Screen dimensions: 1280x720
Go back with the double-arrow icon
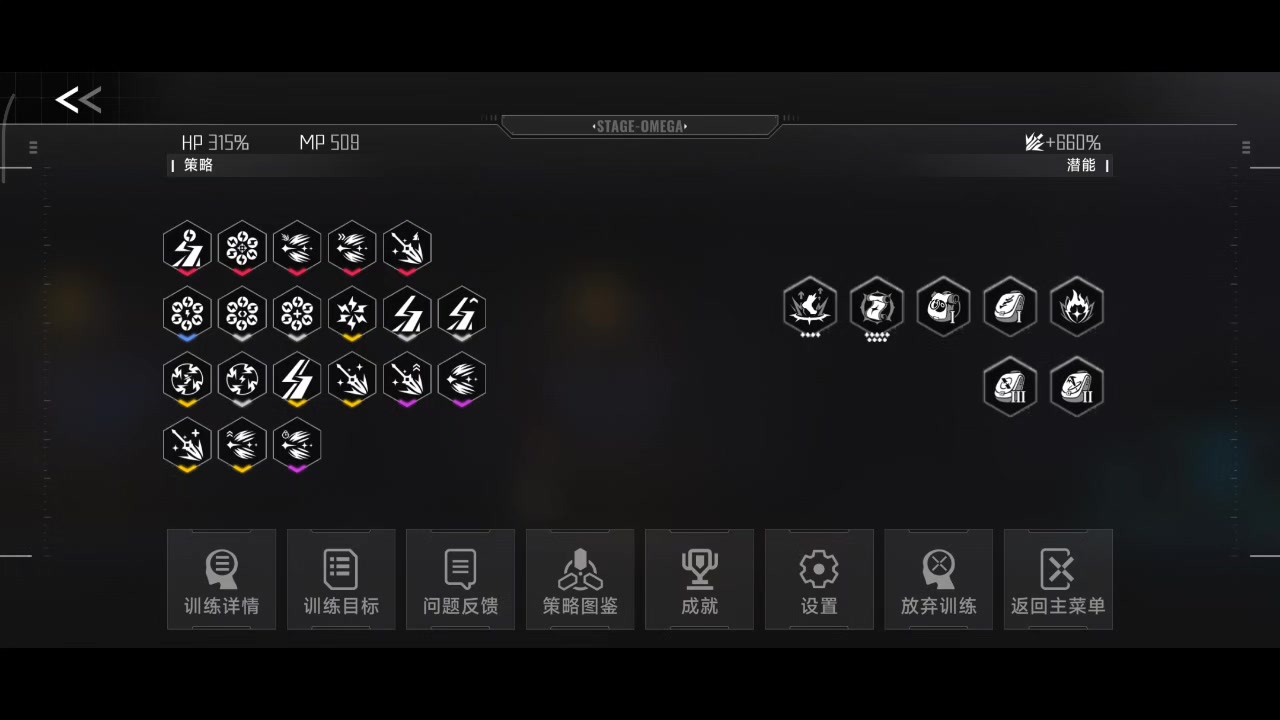(x=78, y=100)
